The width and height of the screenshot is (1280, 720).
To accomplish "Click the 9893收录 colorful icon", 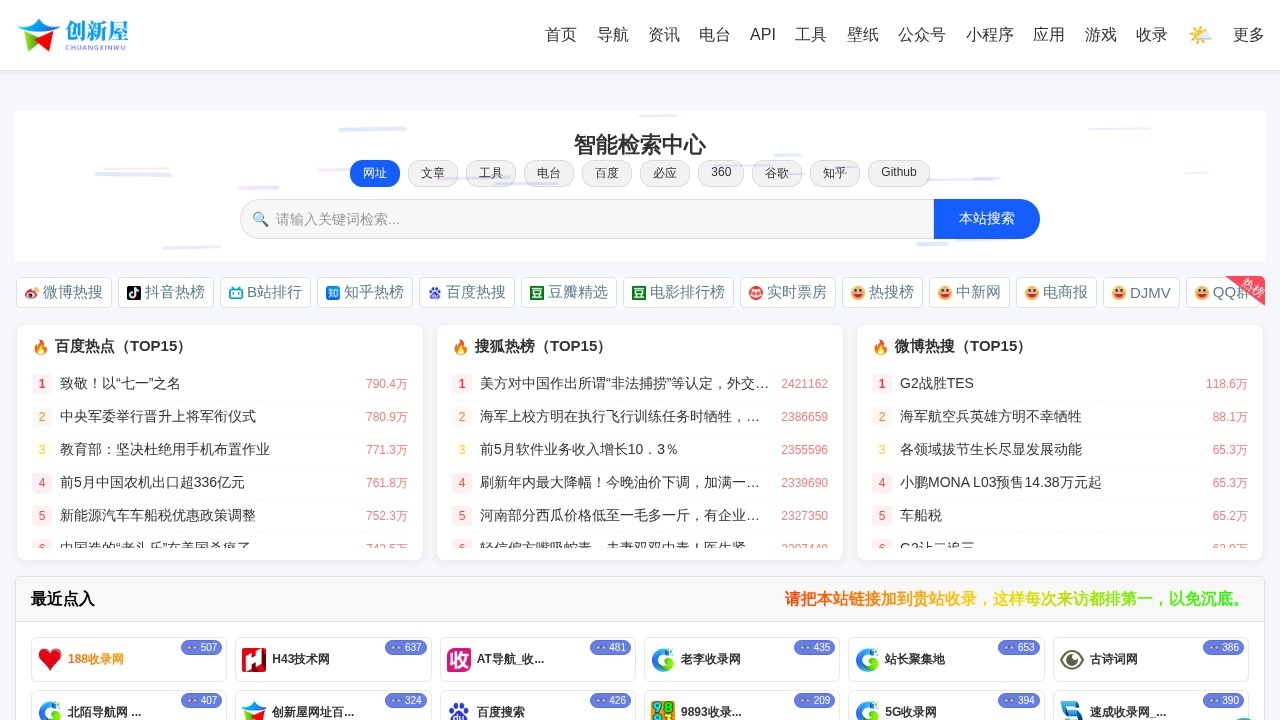I will 663,711.
